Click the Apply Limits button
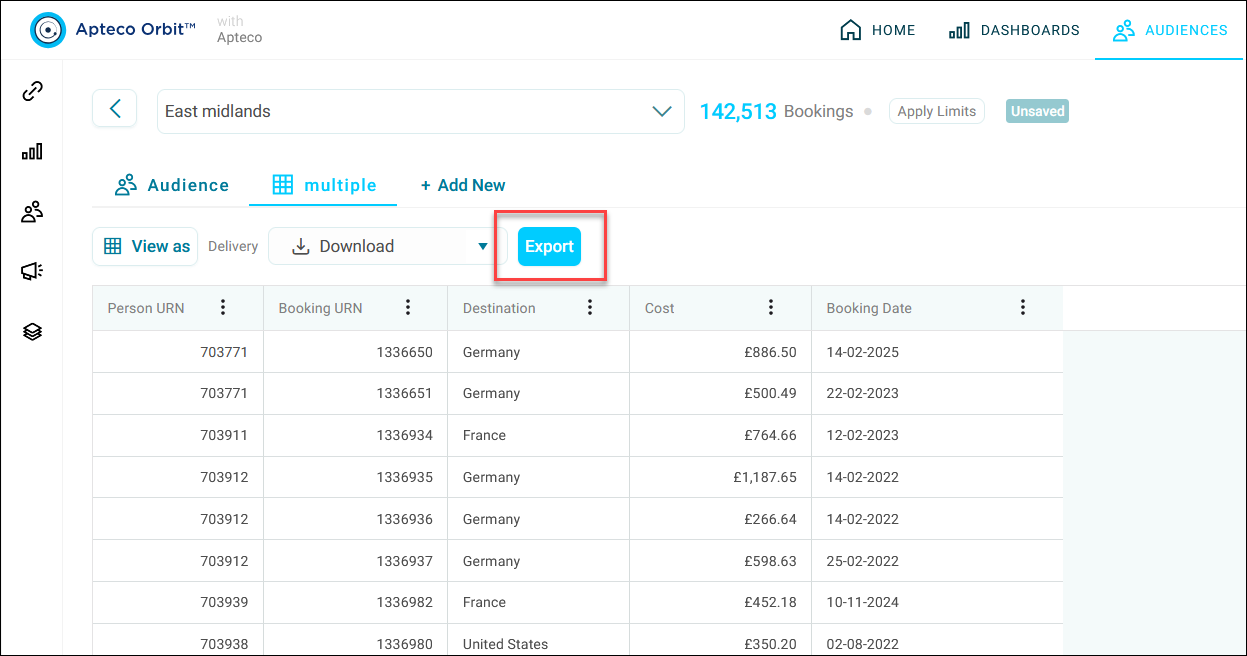1247x656 pixels. (x=936, y=111)
